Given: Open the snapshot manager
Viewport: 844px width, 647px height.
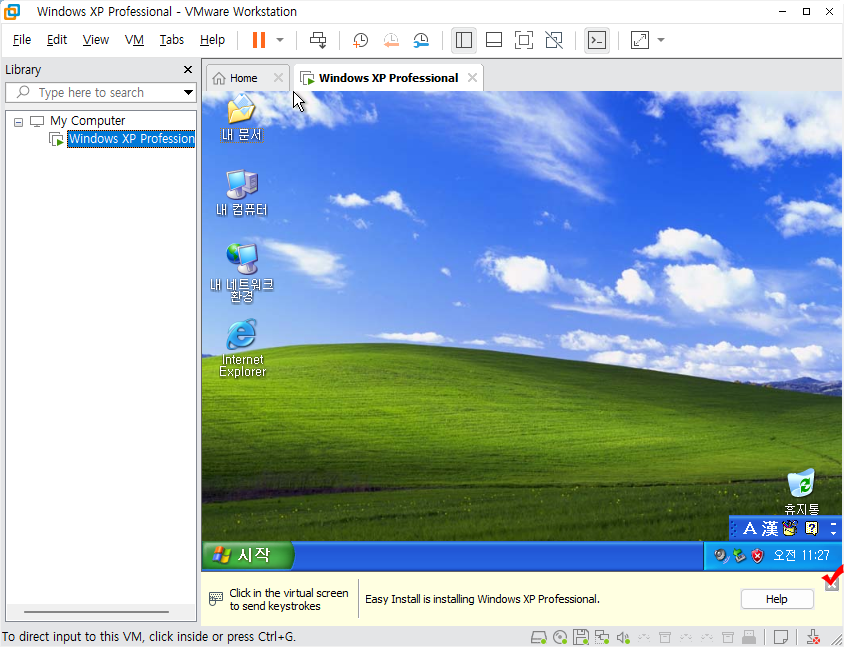Looking at the screenshot, I should click(421, 40).
